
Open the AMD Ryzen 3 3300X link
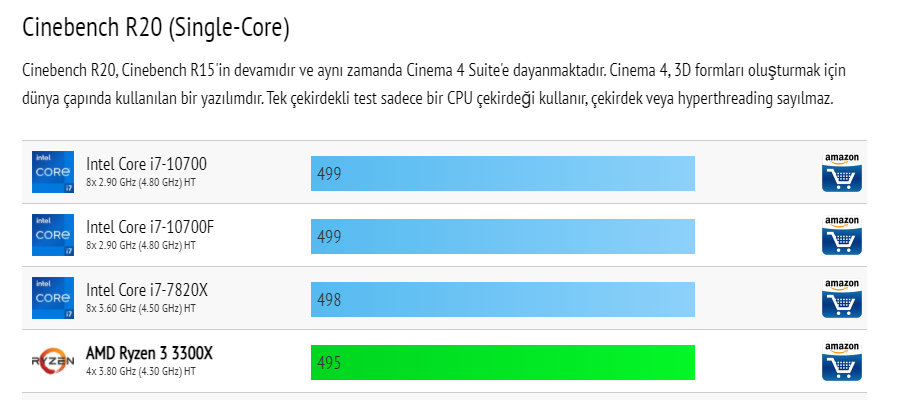pyautogui.click(x=149, y=353)
